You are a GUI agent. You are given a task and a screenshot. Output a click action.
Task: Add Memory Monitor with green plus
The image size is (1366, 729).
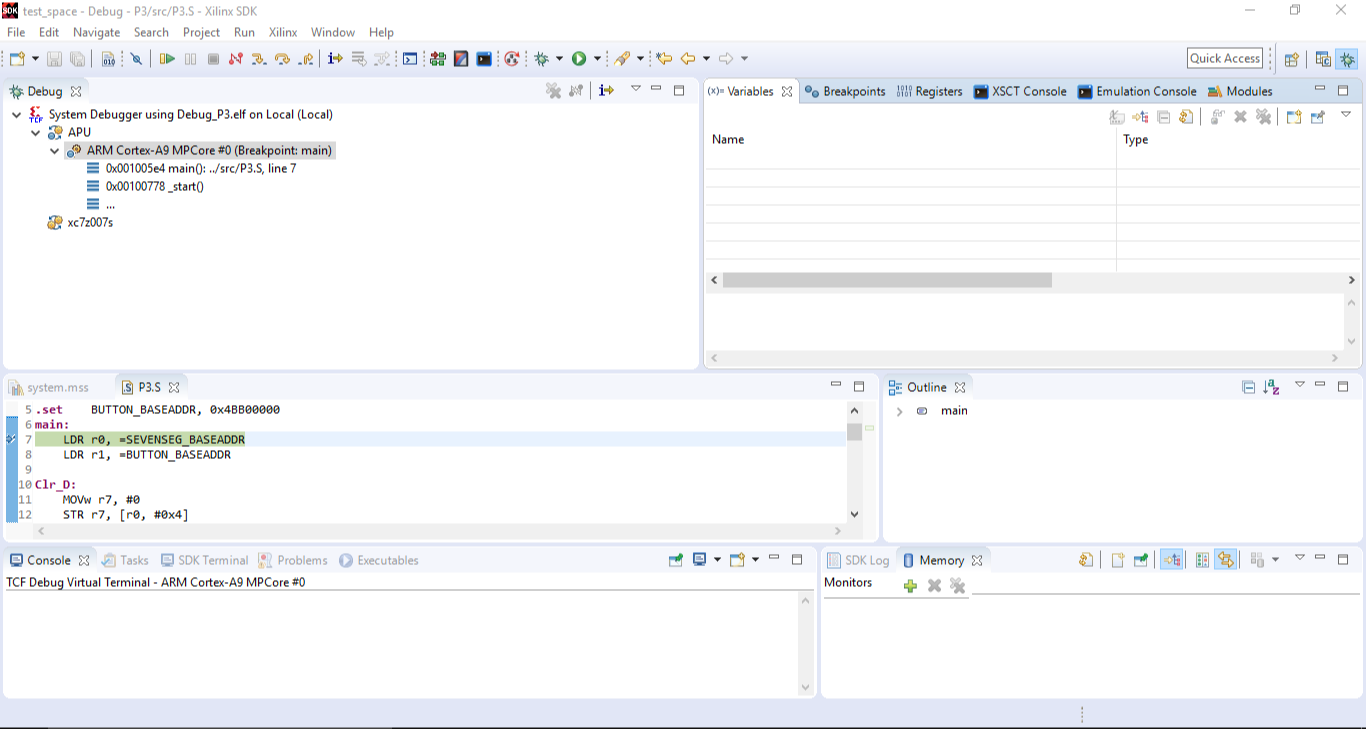910,586
